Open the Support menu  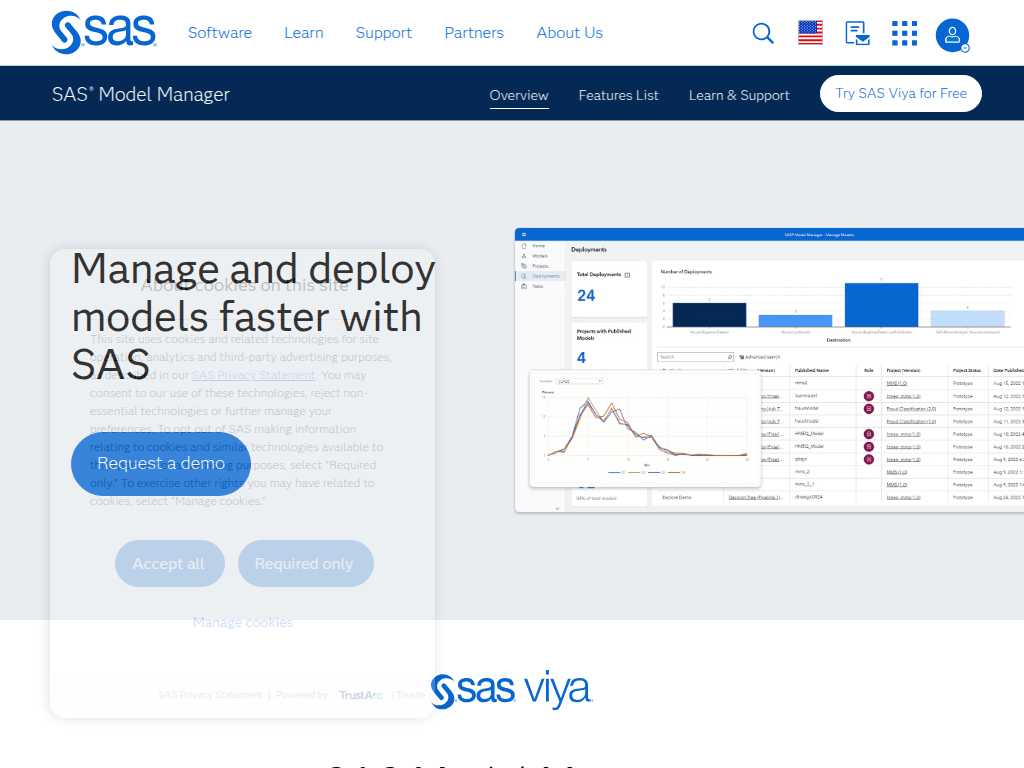click(383, 33)
